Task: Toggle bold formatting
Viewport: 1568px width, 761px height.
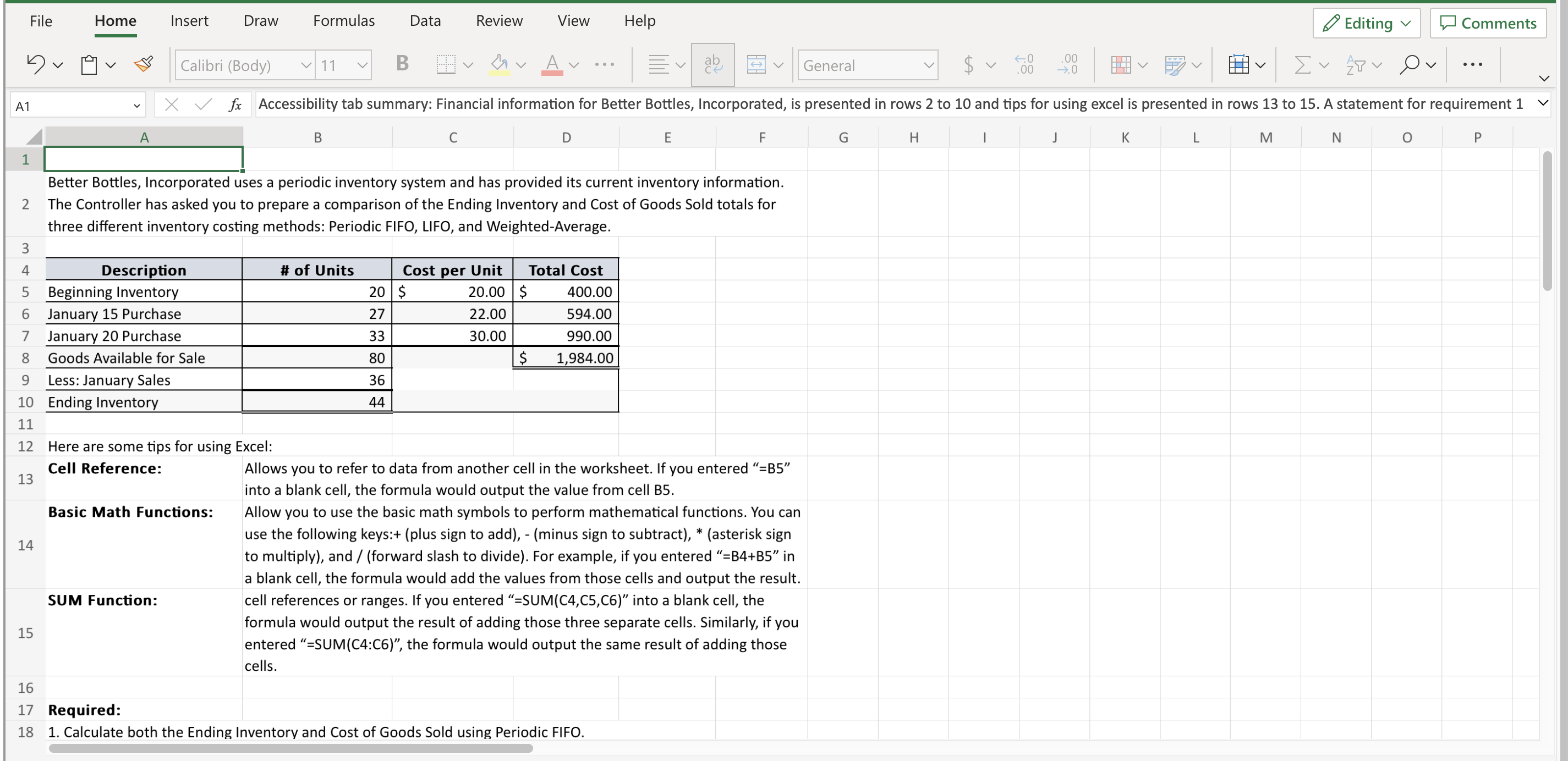Action: (x=402, y=64)
